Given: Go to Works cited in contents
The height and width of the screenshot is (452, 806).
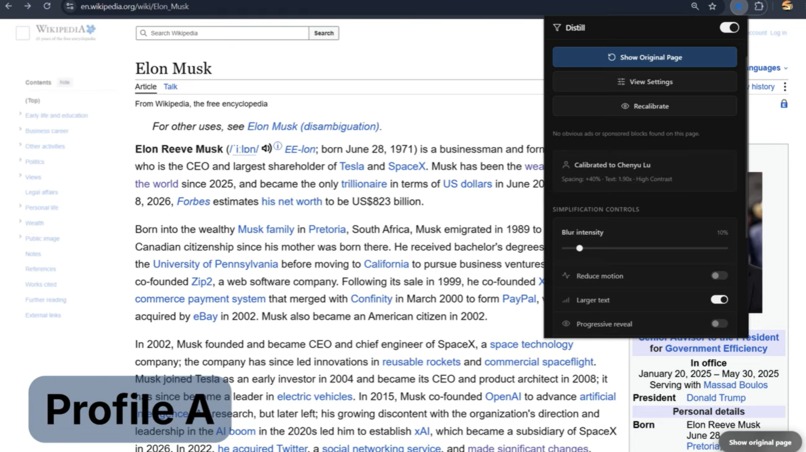Looking at the screenshot, I should pos(41,284).
